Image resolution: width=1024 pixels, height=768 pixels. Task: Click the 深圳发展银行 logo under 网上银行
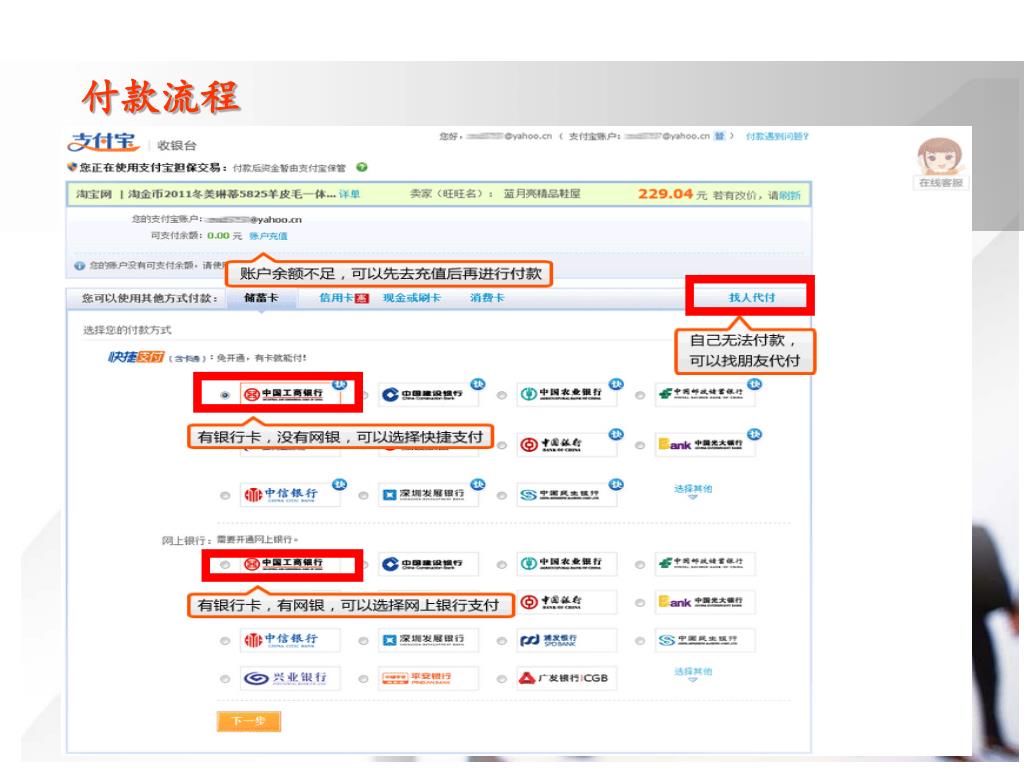[x=428, y=640]
